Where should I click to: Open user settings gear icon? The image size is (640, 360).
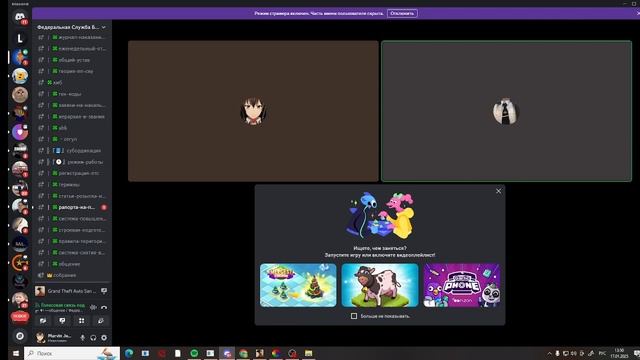[104, 338]
